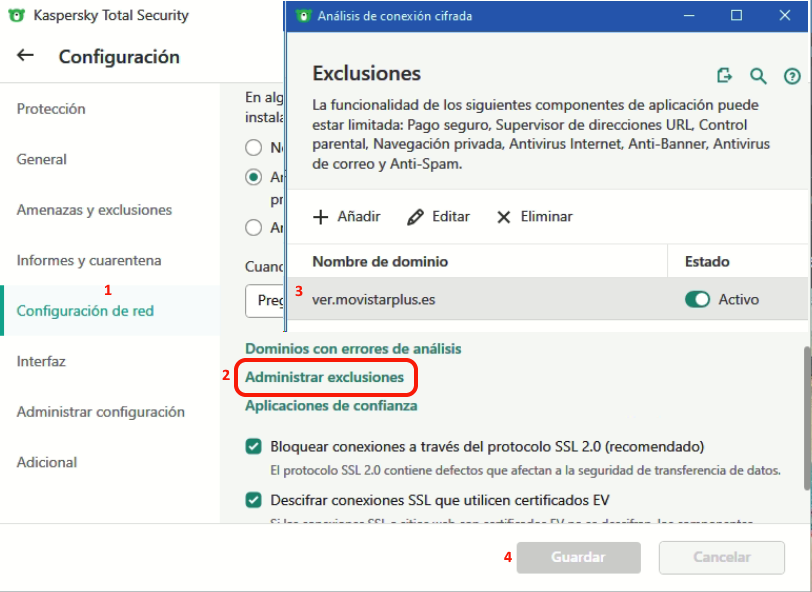Toggle Descifrar conexiones SSL certificados EV checkbox
This screenshot has height=592, width=812.
(253, 500)
